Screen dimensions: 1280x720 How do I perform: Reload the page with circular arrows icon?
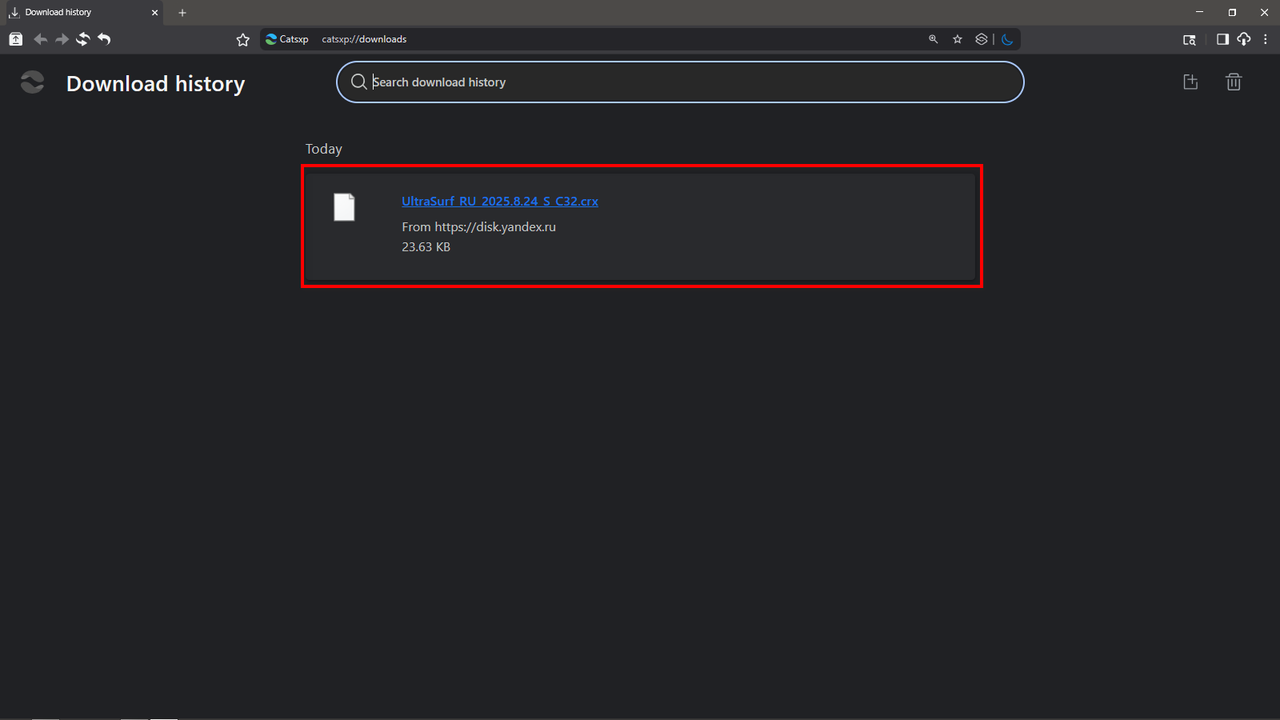83,39
